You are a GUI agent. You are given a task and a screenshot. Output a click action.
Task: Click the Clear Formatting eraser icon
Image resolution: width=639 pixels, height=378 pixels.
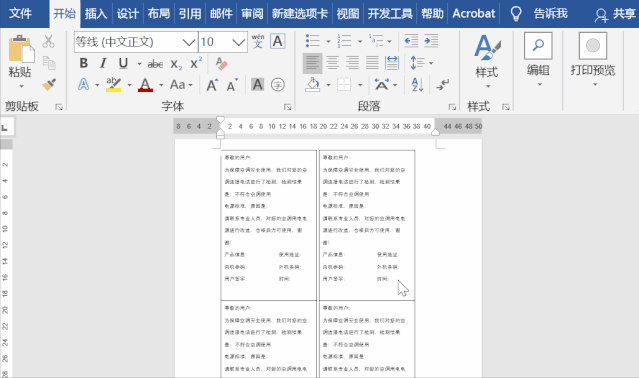pyautogui.click(x=221, y=64)
